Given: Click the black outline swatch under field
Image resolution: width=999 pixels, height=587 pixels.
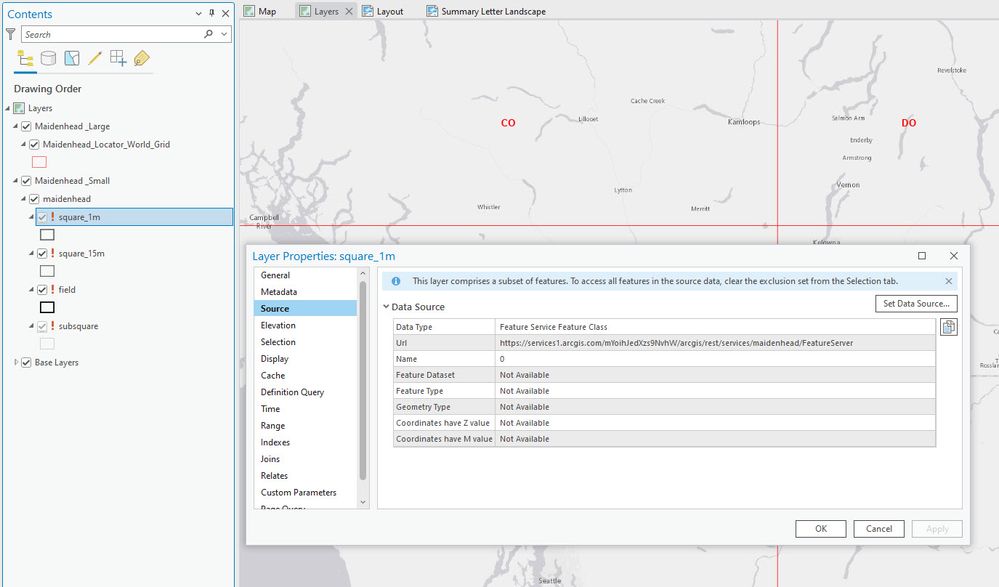Looking at the screenshot, I should coord(47,308).
